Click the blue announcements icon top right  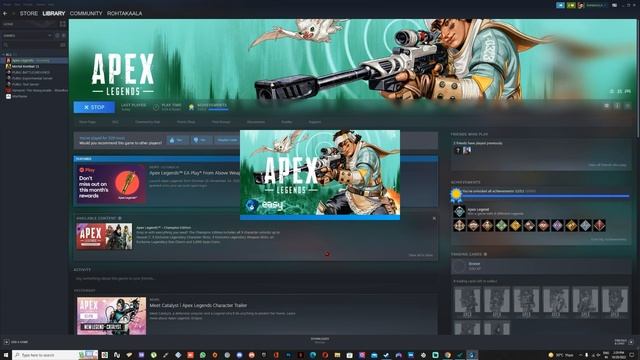click(x=560, y=5)
